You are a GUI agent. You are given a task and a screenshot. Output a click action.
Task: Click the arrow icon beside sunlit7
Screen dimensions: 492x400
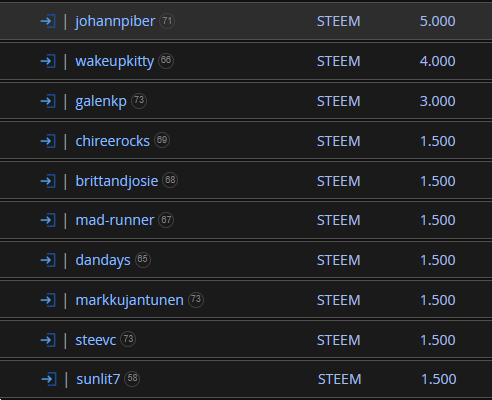tap(49, 379)
